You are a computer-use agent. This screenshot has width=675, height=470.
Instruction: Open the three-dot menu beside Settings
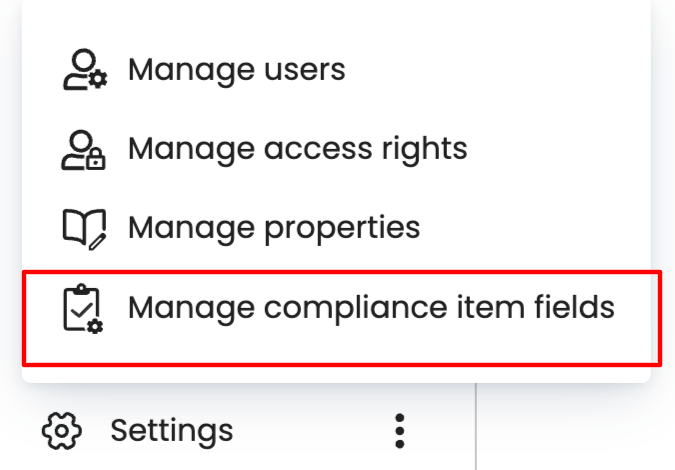[x=399, y=431]
